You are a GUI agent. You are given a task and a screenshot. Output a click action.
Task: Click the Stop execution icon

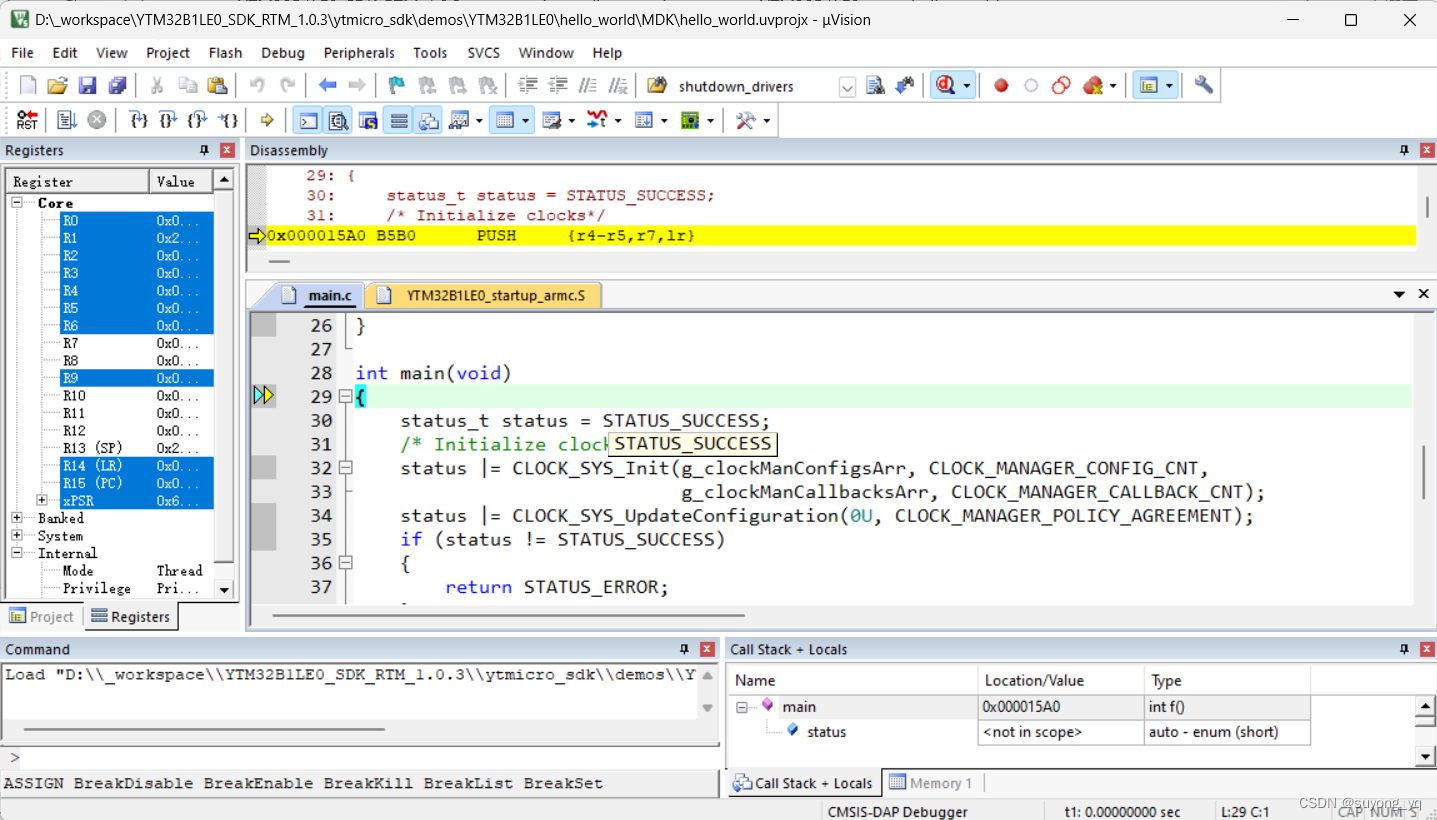click(x=97, y=120)
